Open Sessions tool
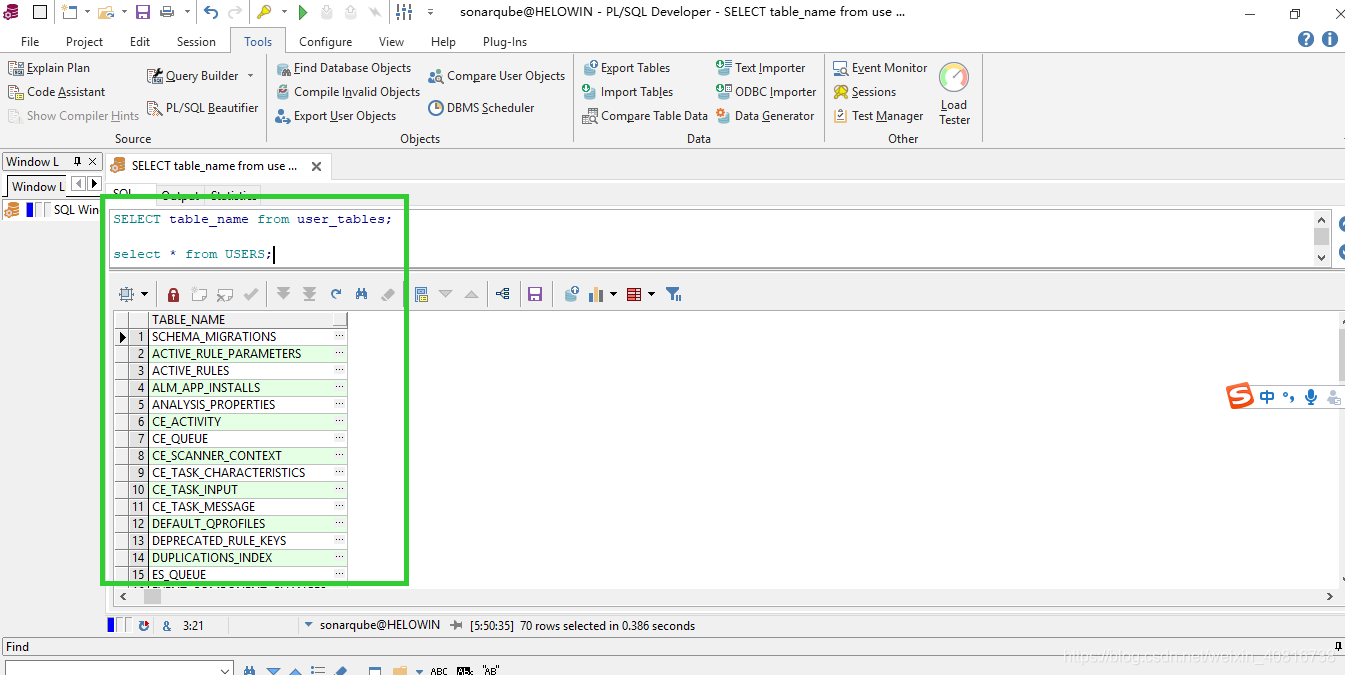1345x675 pixels. [x=865, y=92]
